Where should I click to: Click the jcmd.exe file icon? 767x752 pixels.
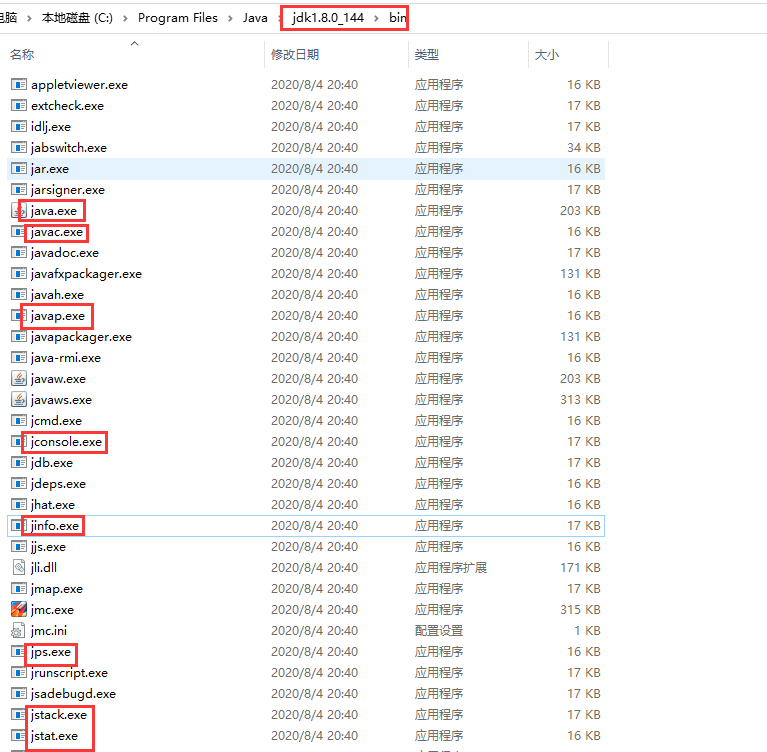(19, 421)
